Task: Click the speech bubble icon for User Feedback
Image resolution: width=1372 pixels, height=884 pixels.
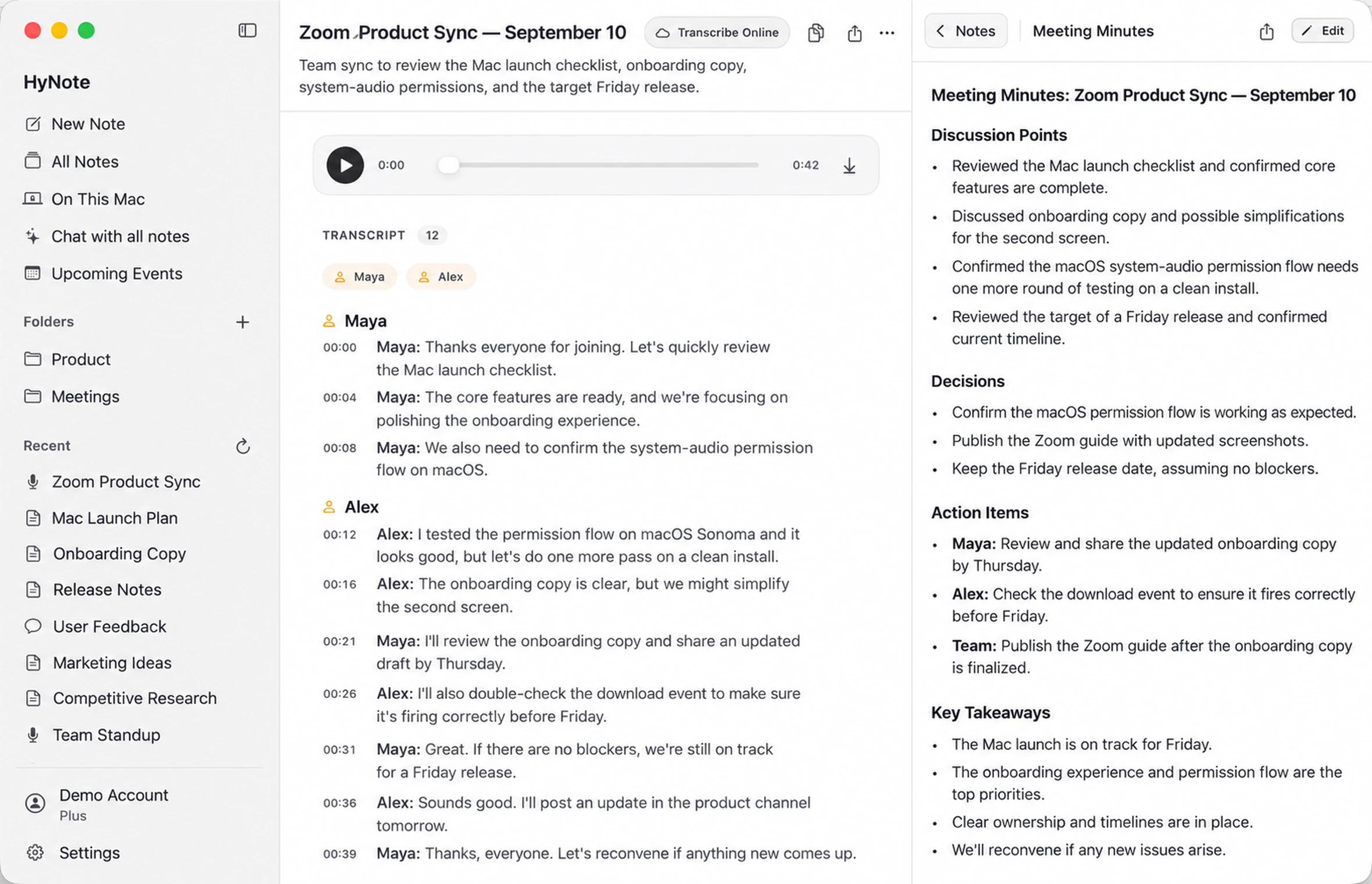Action: [x=33, y=626]
